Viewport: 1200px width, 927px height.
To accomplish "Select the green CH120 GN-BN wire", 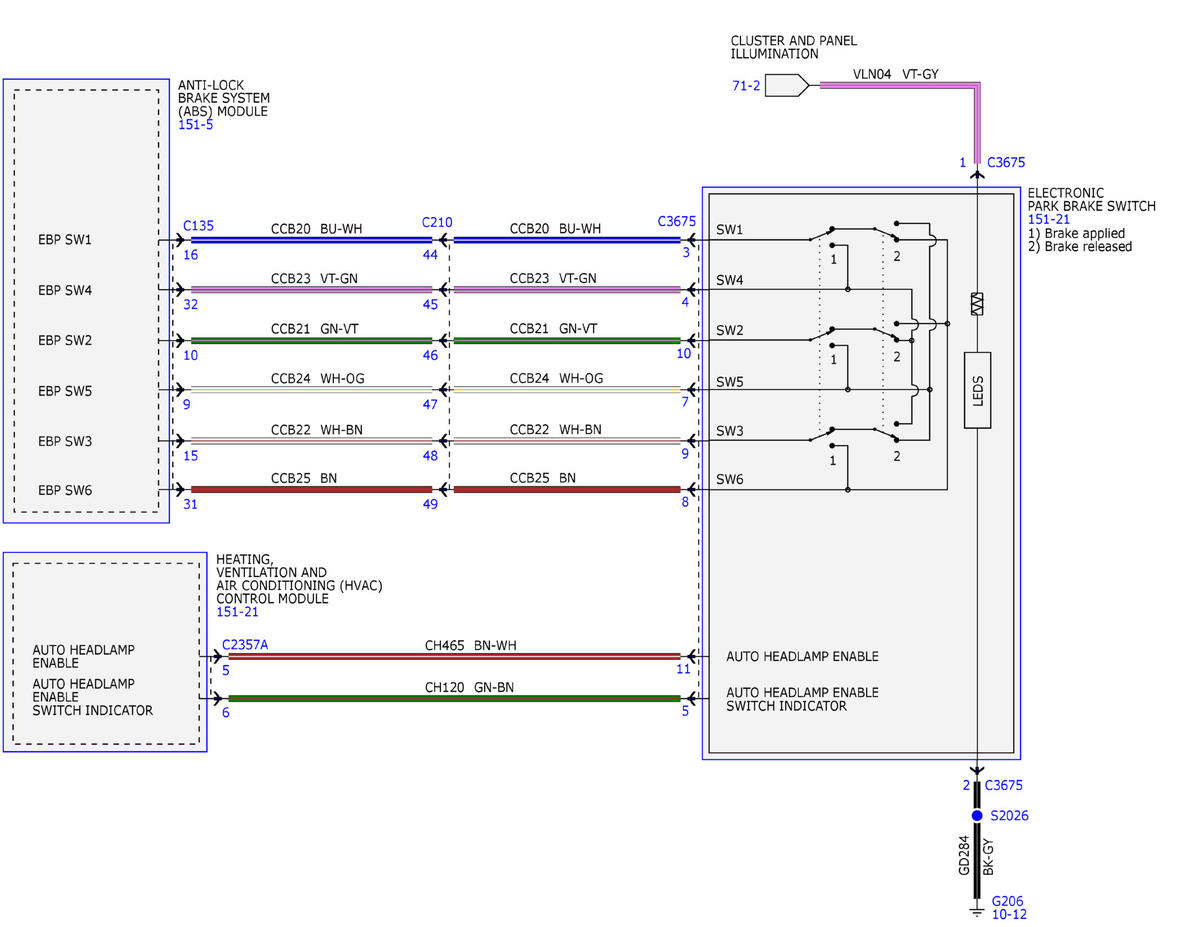I will 454,698.
